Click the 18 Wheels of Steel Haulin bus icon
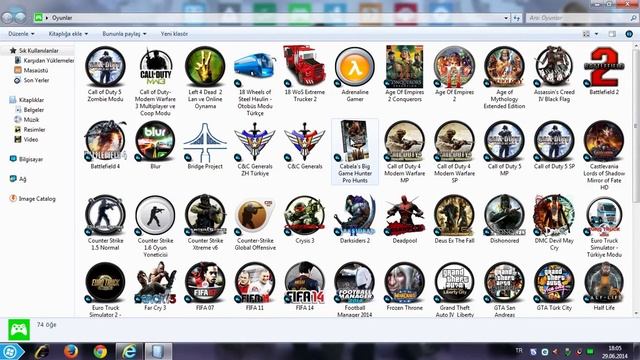The height and width of the screenshot is (360, 640). coord(255,67)
